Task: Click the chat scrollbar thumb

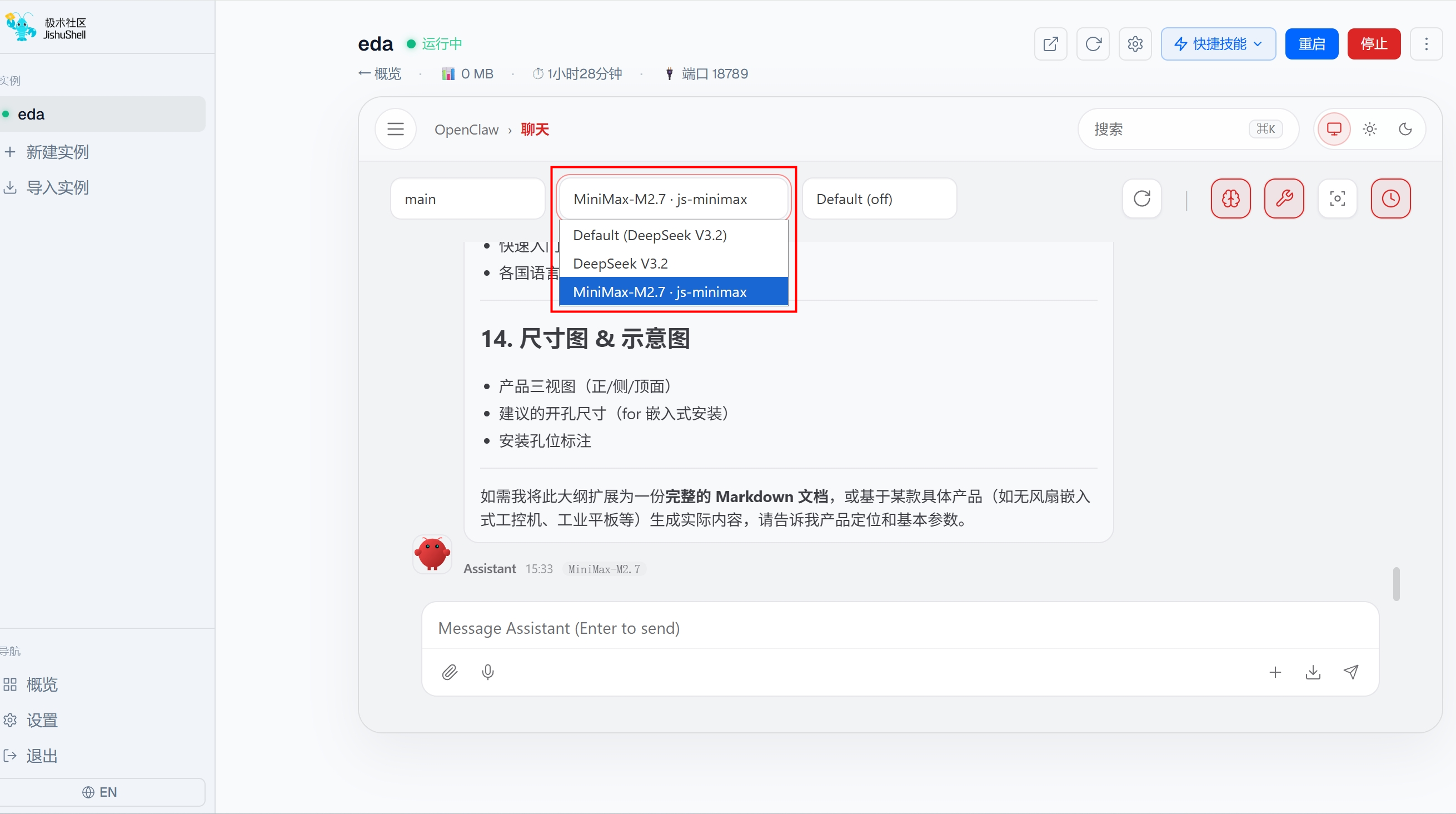Action: tap(1396, 584)
